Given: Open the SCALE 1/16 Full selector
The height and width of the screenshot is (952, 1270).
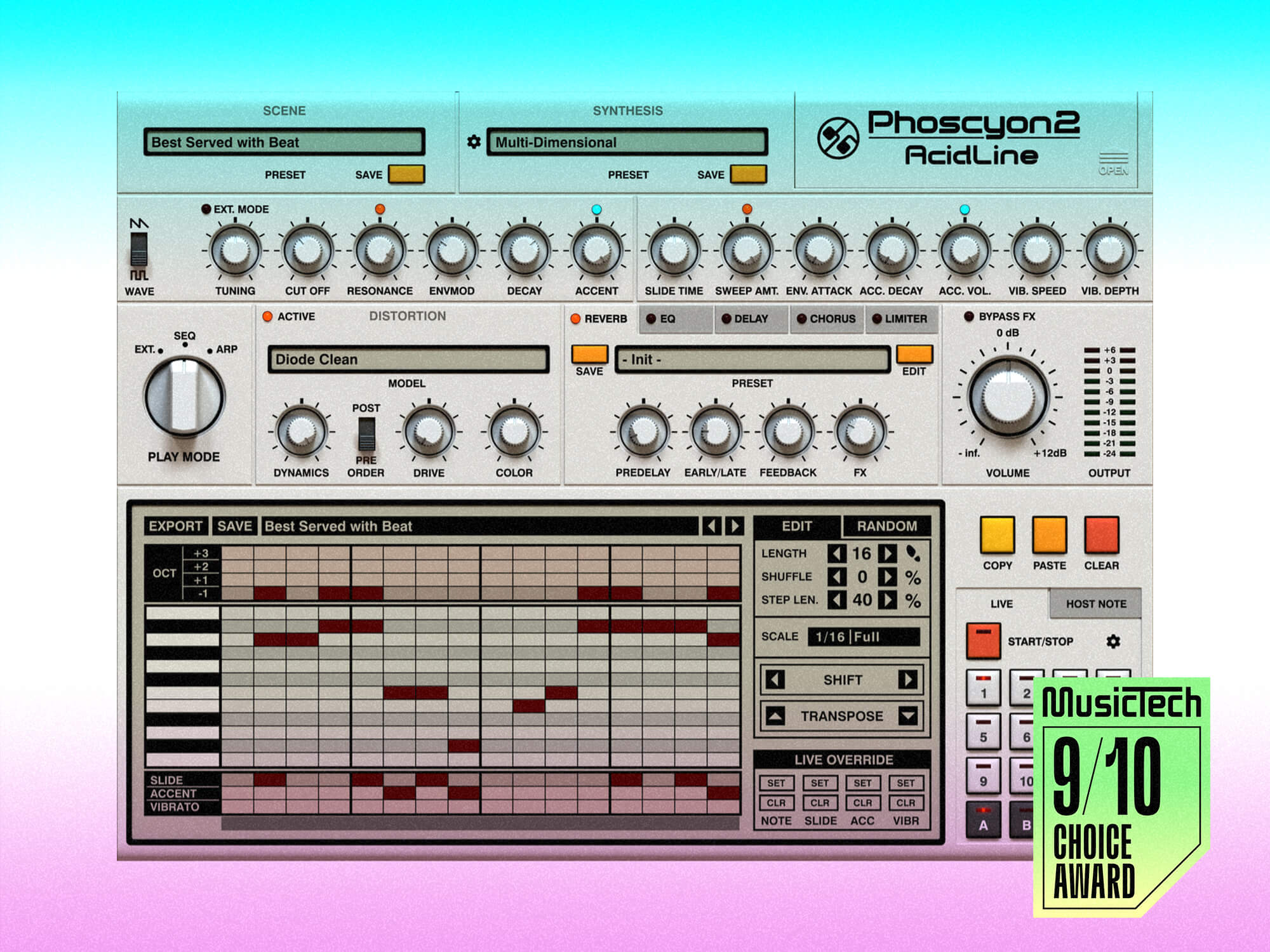Looking at the screenshot, I should pyautogui.click(x=864, y=637).
